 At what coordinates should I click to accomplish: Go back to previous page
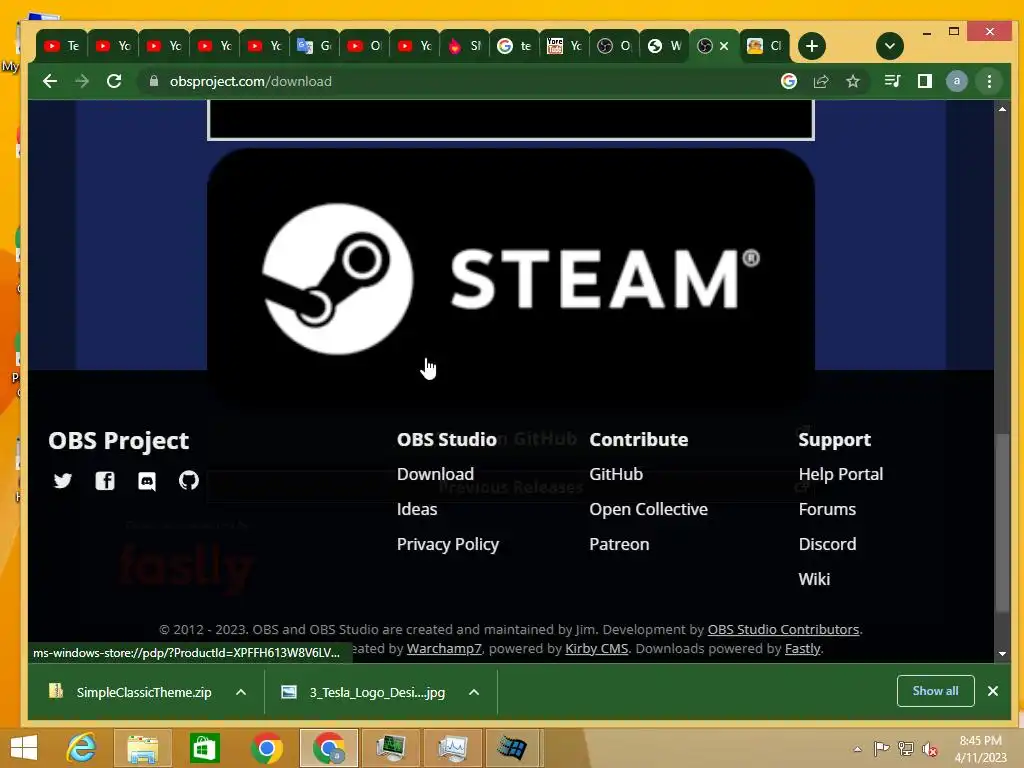(50, 81)
